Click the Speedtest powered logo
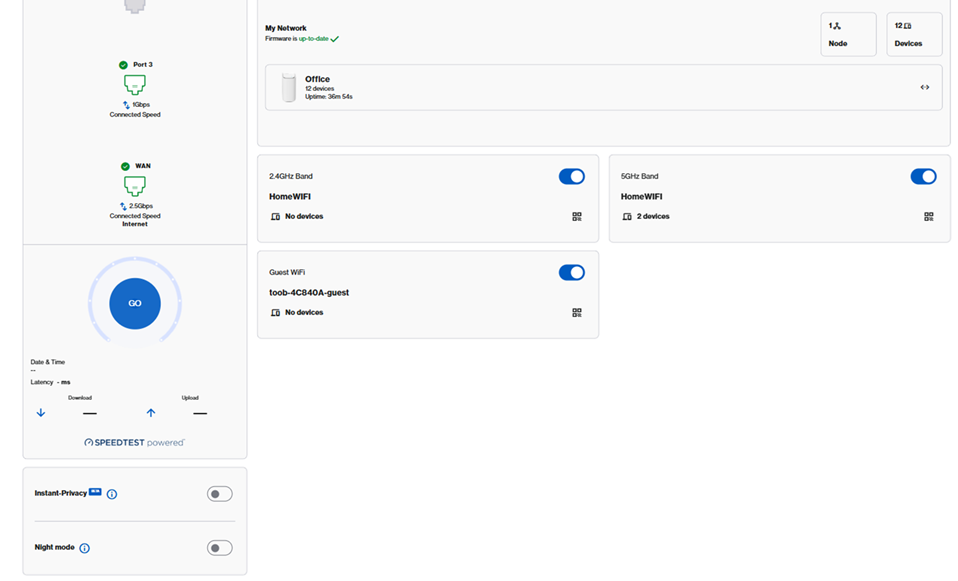This screenshot has height=581, width=958. pos(135,442)
